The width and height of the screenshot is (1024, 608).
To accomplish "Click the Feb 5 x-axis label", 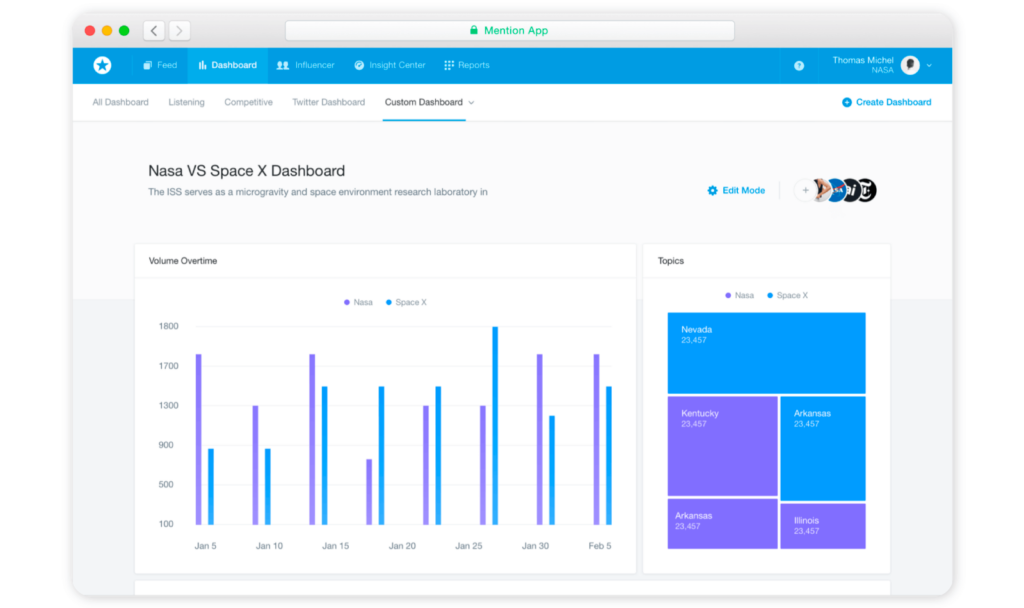I will (x=600, y=546).
